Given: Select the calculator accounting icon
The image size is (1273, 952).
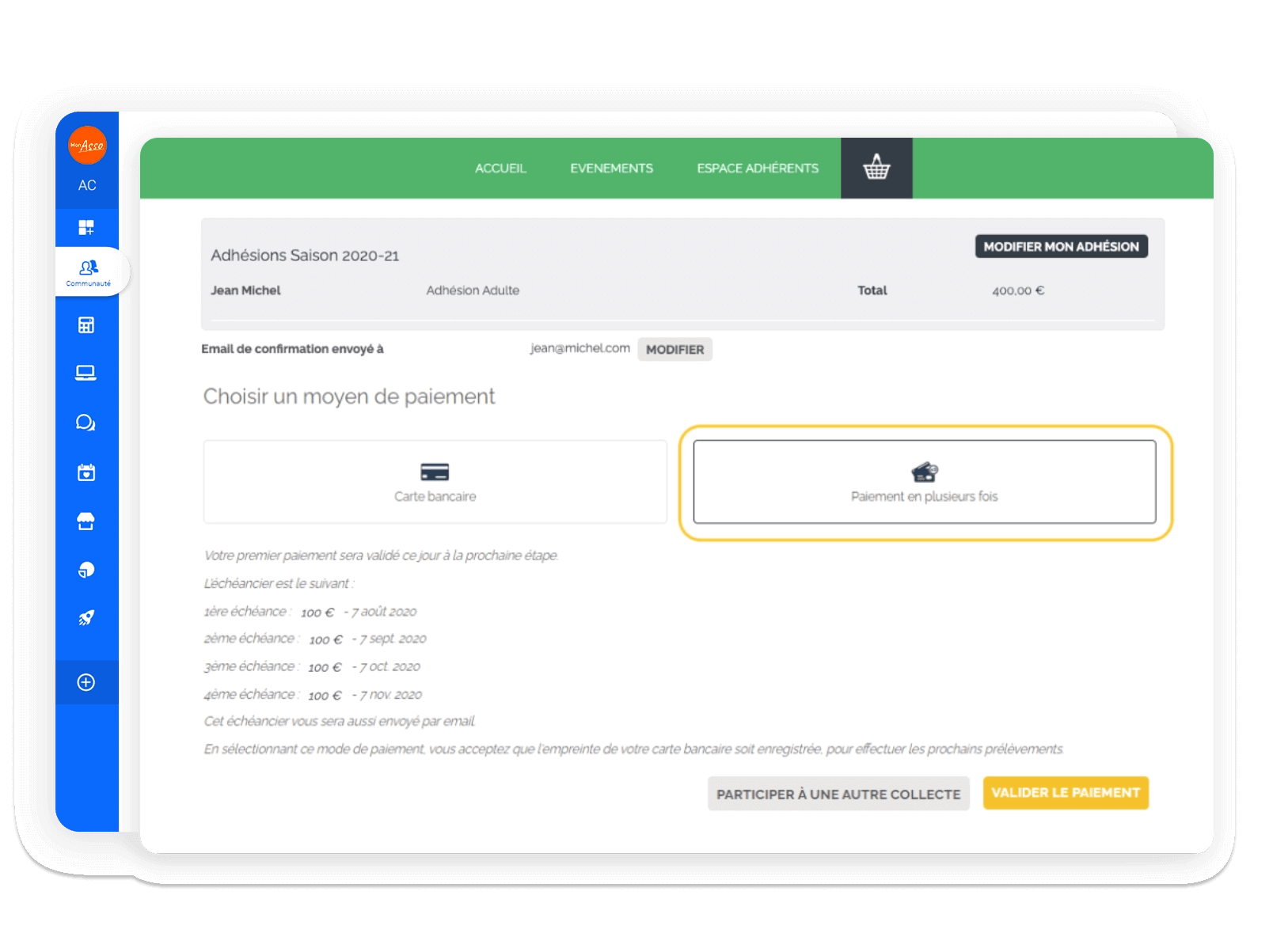Looking at the screenshot, I should (x=87, y=324).
